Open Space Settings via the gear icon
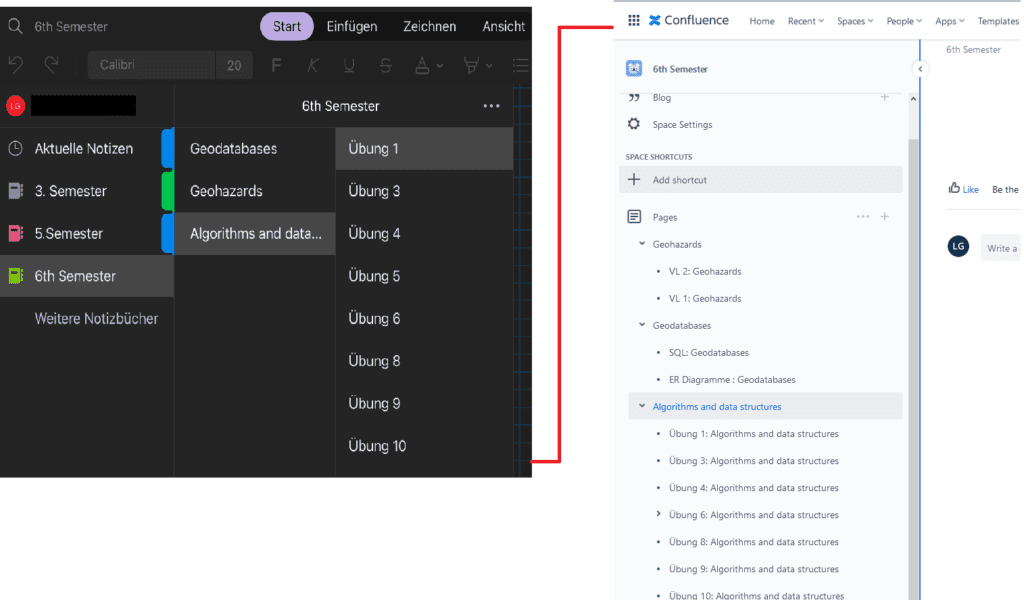Viewport: 1024px width, 600px height. (632, 124)
